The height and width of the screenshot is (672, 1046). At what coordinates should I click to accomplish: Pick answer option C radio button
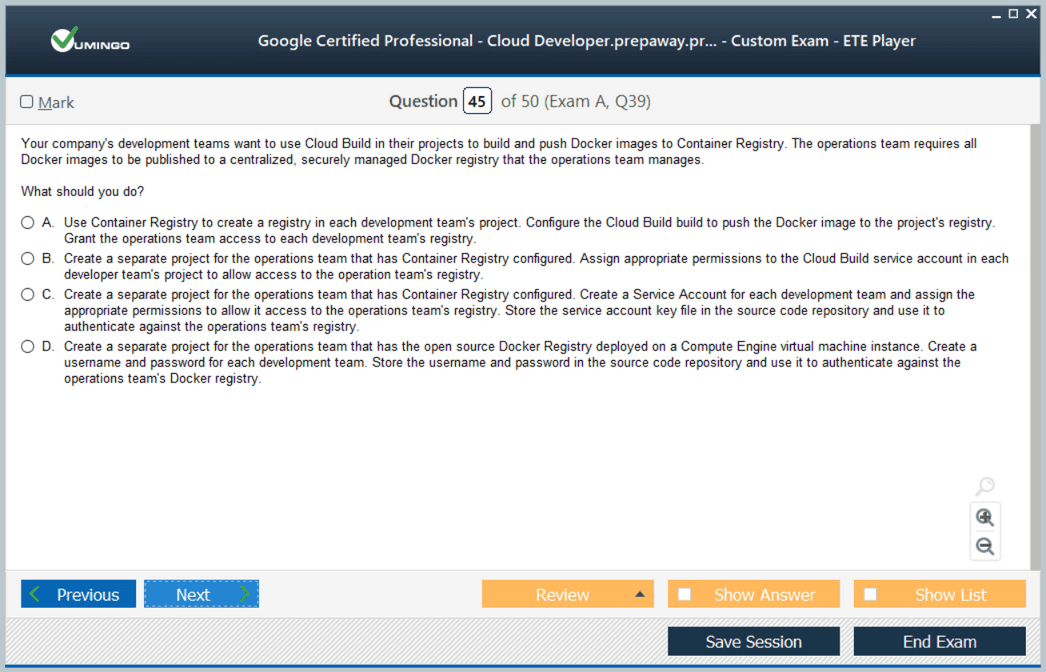click(x=28, y=295)
